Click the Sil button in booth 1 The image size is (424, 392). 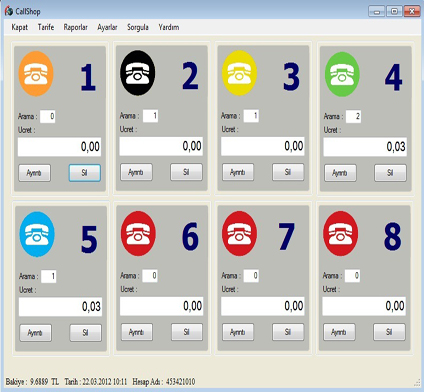[85, 173]
